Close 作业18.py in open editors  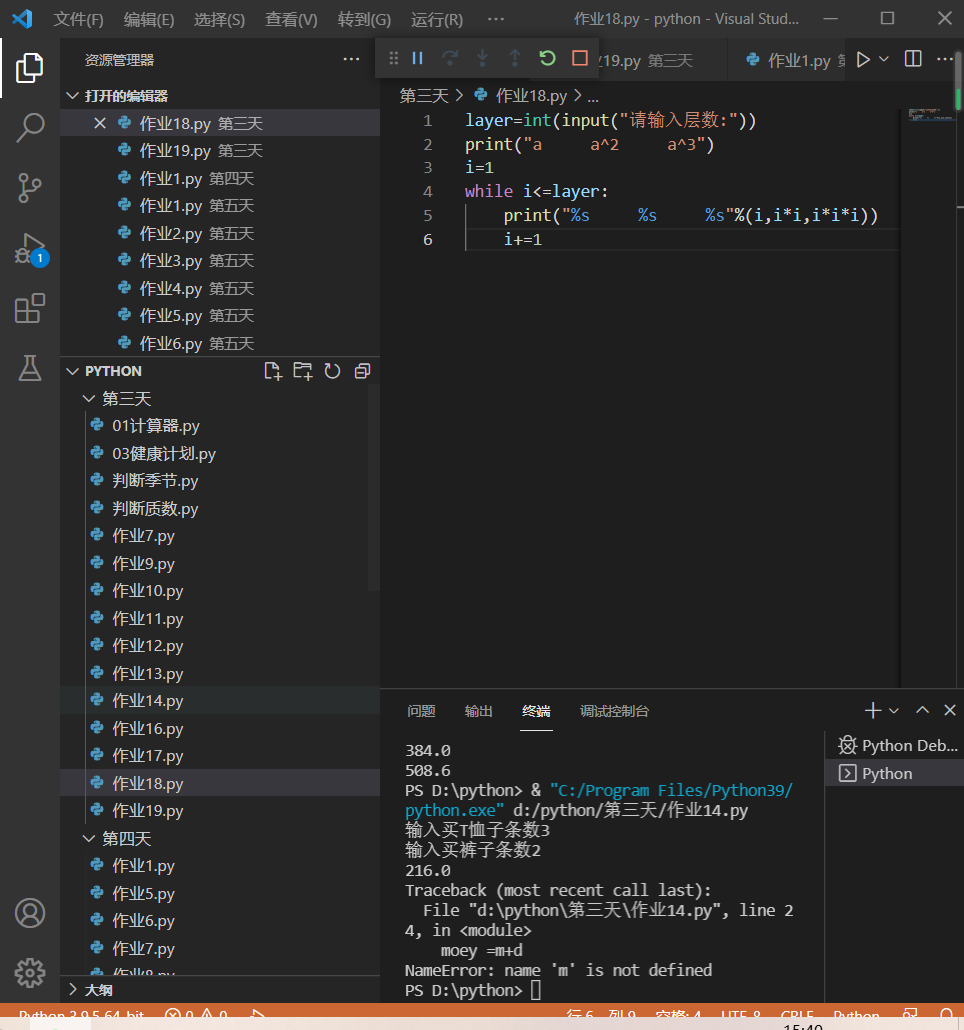pos(100,123)
